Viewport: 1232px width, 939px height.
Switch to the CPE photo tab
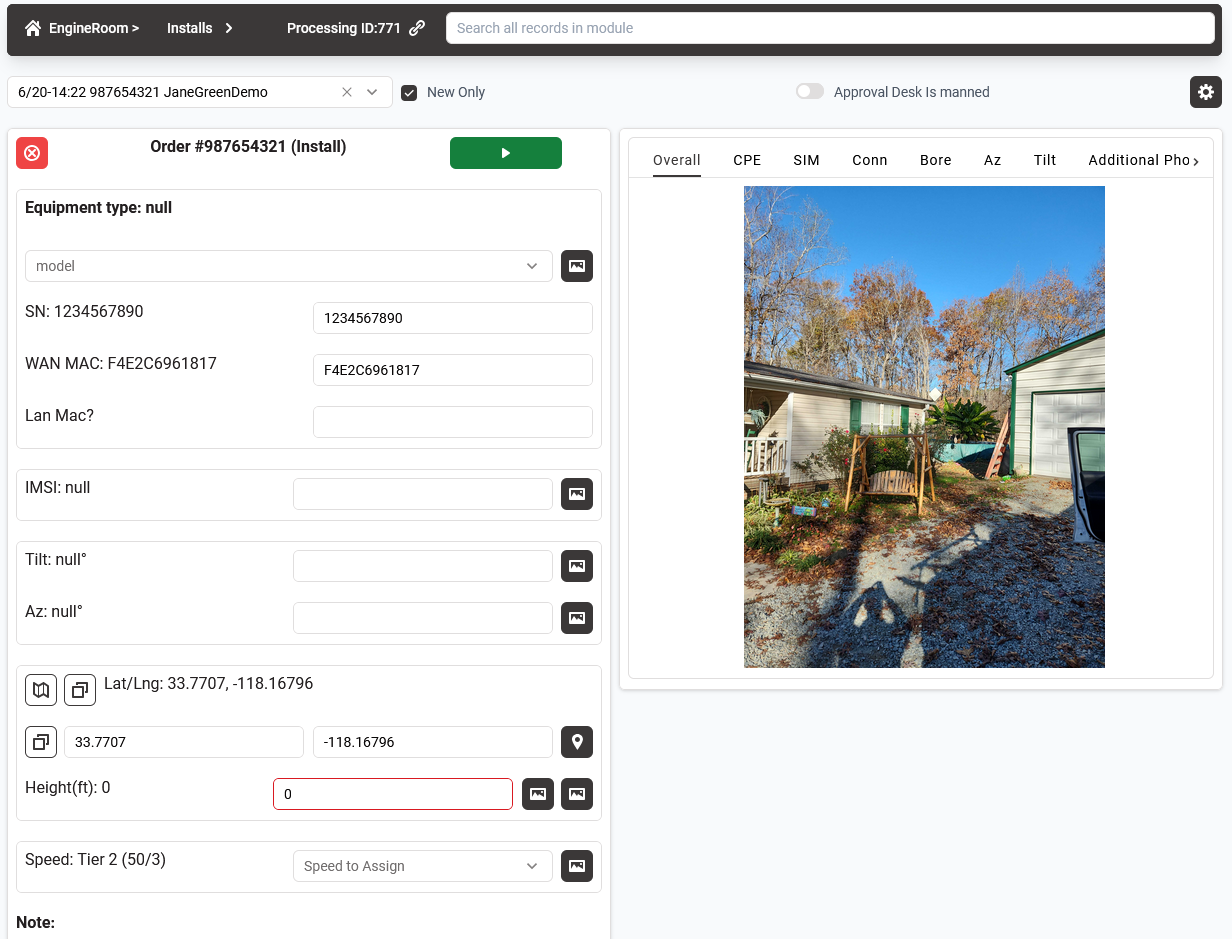(747, 160)
